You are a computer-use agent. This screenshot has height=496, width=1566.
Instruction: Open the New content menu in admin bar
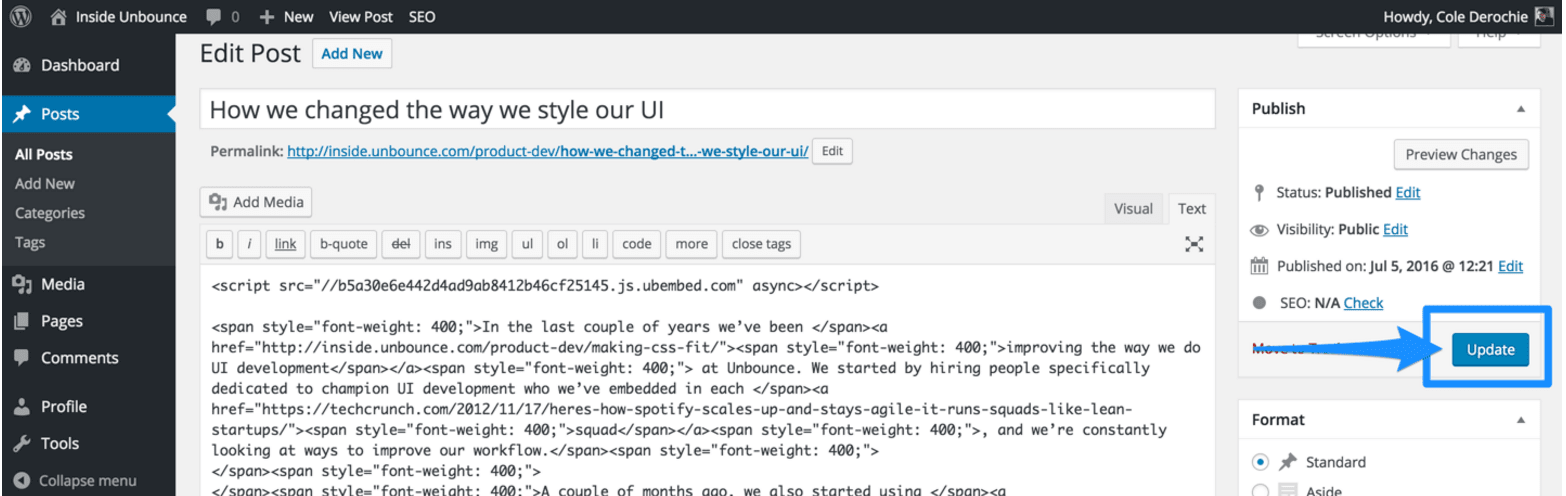[x=286, y=17]
